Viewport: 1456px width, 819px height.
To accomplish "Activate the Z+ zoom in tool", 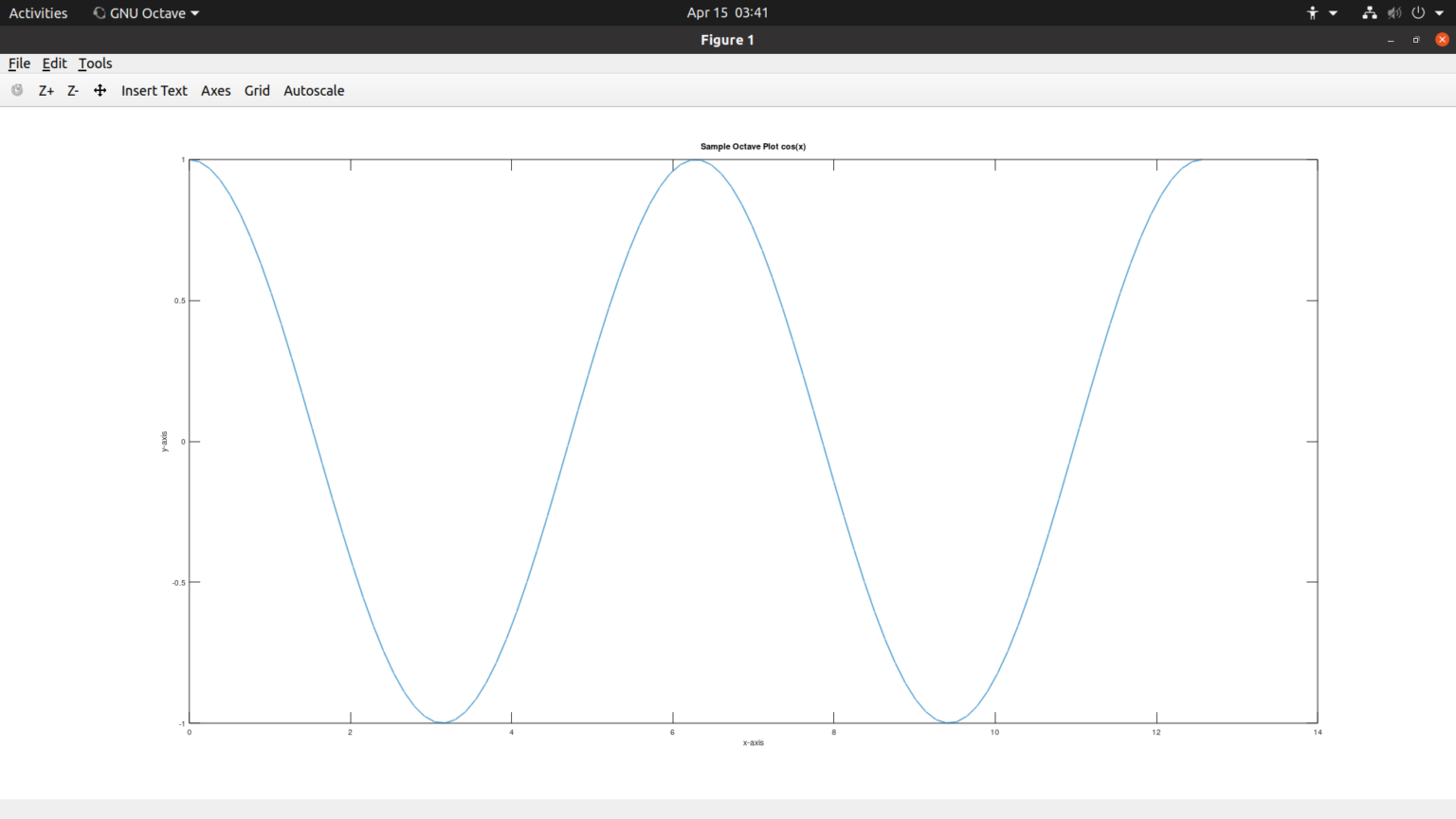I will click(45, 91).
